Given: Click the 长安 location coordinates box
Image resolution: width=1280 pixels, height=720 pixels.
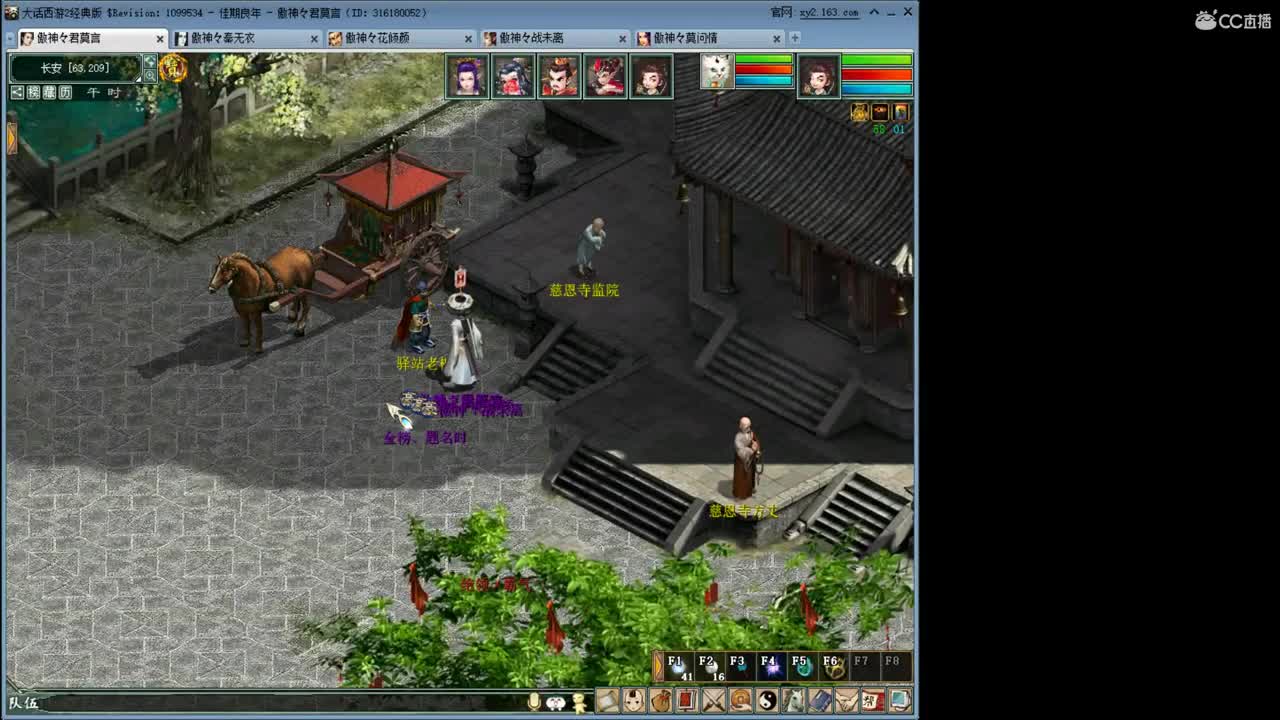Looking at the screenshot, I should (x=76, y=68).
